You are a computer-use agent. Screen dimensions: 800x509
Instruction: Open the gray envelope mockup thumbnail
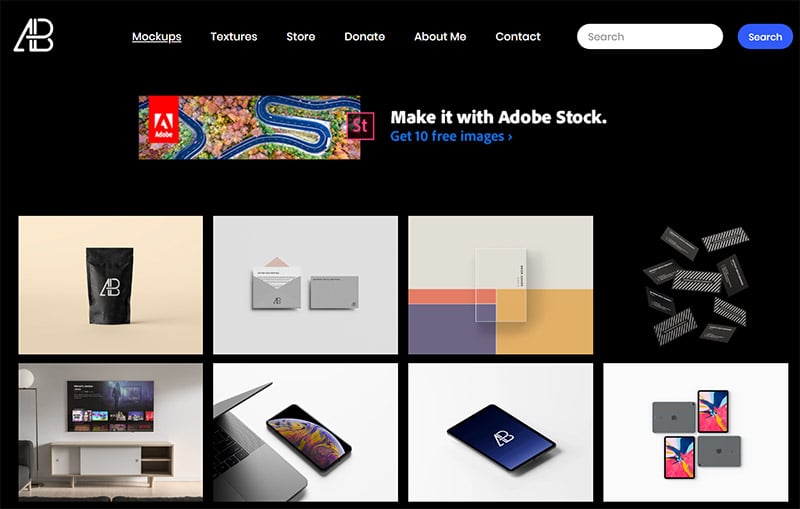pyautogui.click(x=306, y=285)
